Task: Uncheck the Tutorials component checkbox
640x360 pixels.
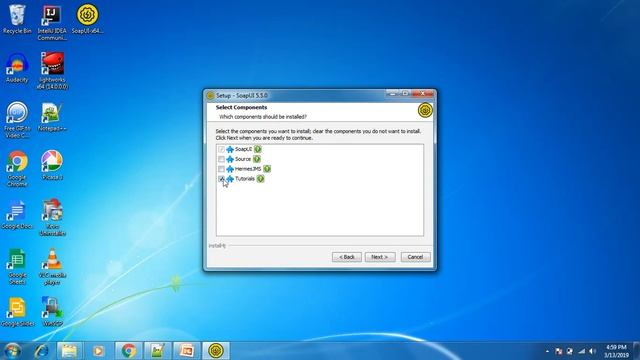Action: tap(221, 179)
